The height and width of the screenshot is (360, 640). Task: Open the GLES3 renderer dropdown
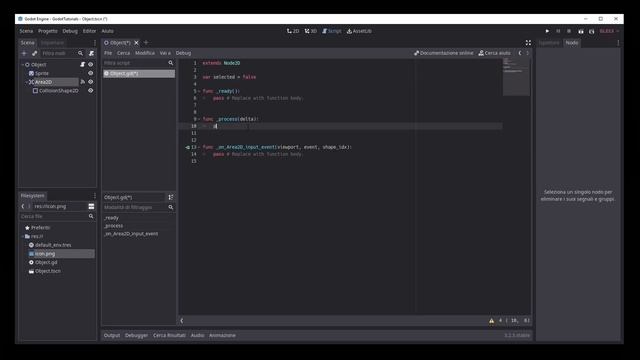pyautogui.click(x=609, y=31)
